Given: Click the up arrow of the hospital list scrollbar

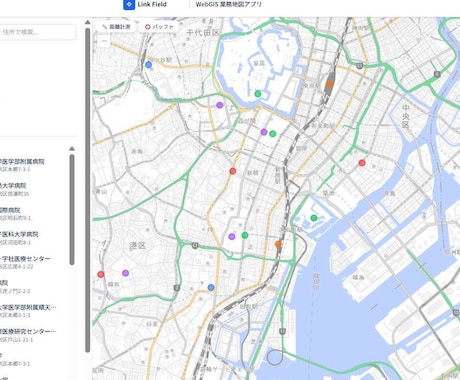Looking at the screenshot, I should tap(72, 149).
